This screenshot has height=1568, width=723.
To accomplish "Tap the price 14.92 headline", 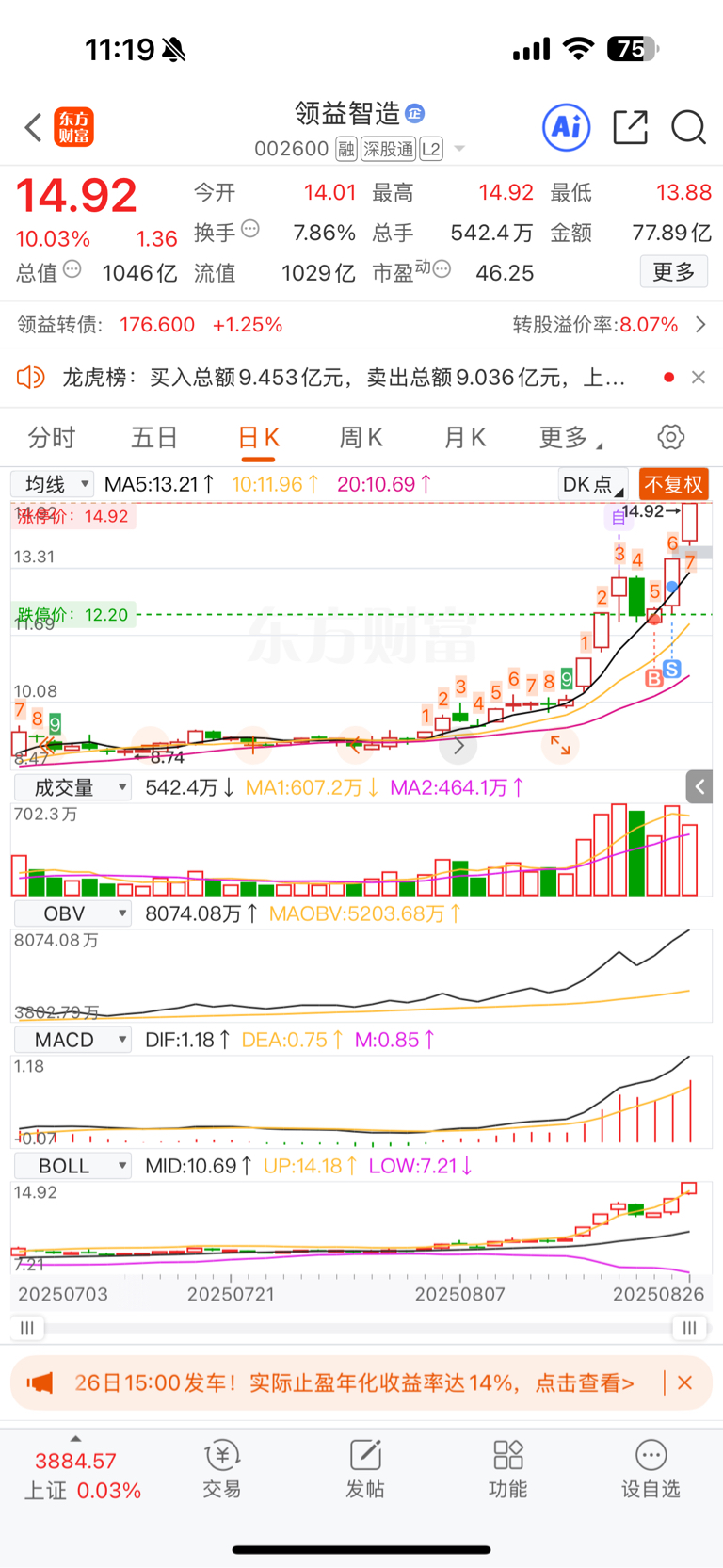I will (x=76, y=196).
